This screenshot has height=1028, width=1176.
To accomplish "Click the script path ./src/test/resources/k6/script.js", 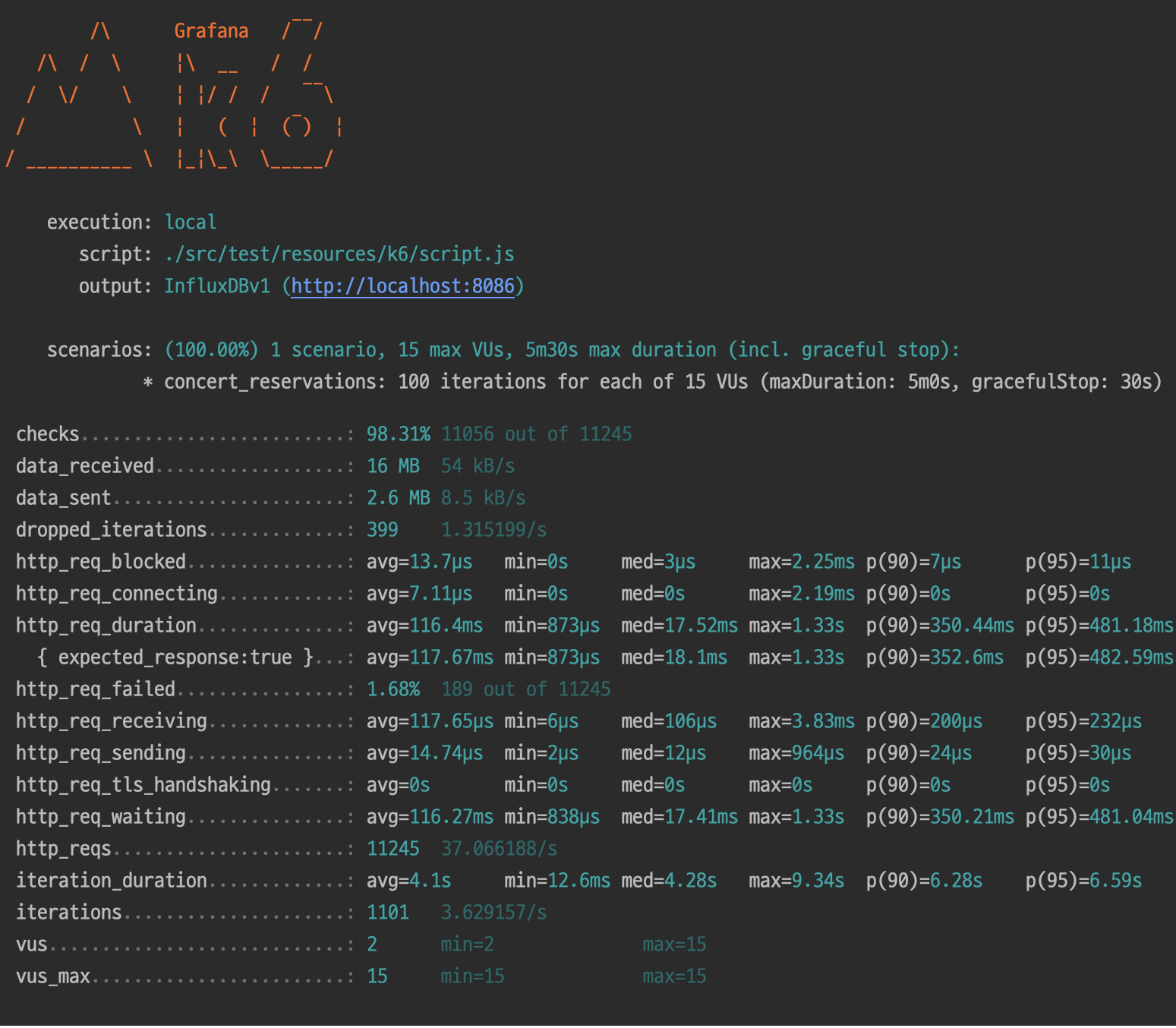I will (339, 254).
